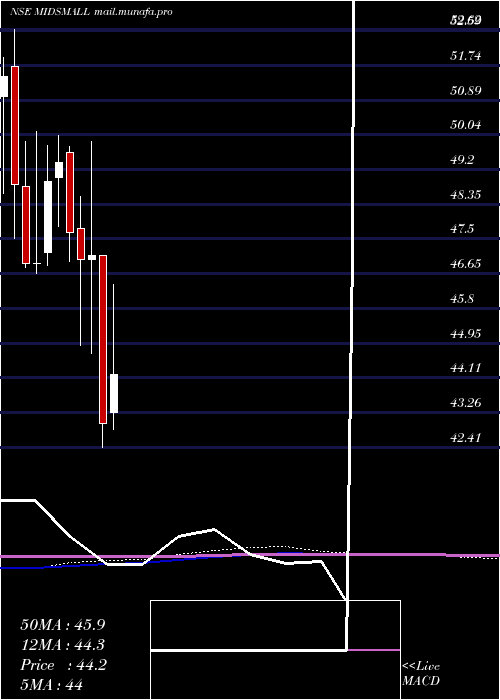Select the Price : 44.2 readout
This screenshot has height=700, width=500.
(63, 665)
